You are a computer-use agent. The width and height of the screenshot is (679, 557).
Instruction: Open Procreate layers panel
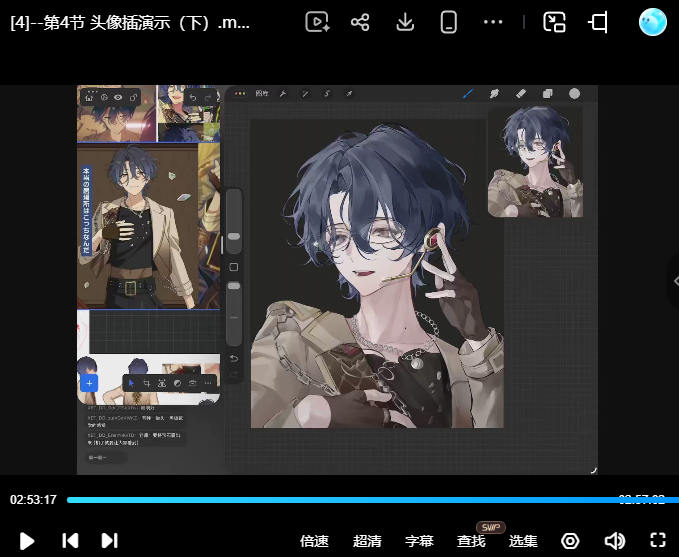(x=548, y=94)
